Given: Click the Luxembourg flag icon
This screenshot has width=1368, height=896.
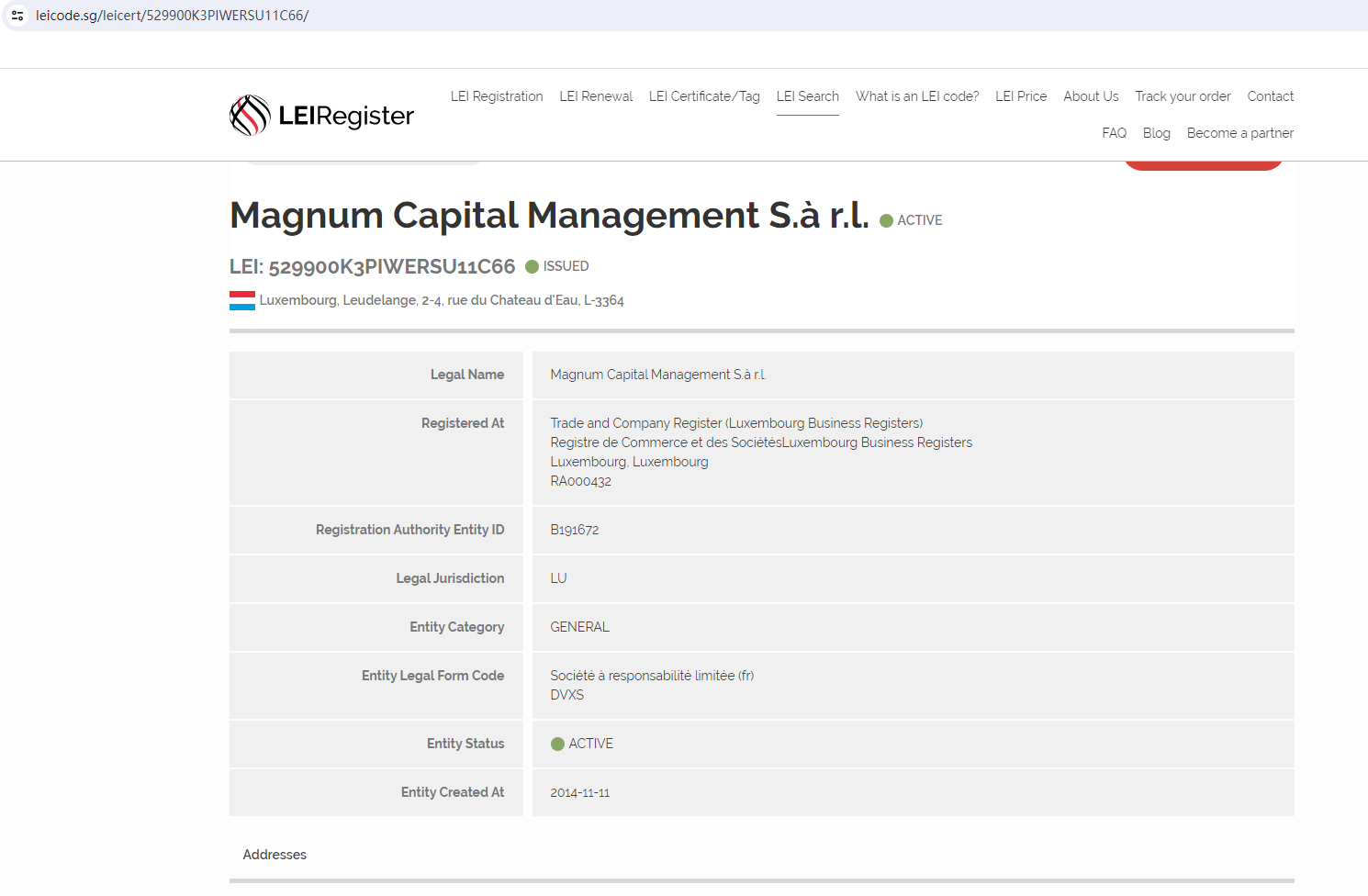Looking at the screenshot, I should click(242, 300).
